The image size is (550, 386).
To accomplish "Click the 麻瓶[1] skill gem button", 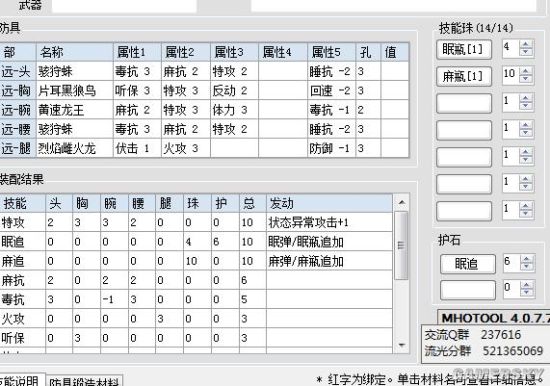I will (x=464, y=76).
